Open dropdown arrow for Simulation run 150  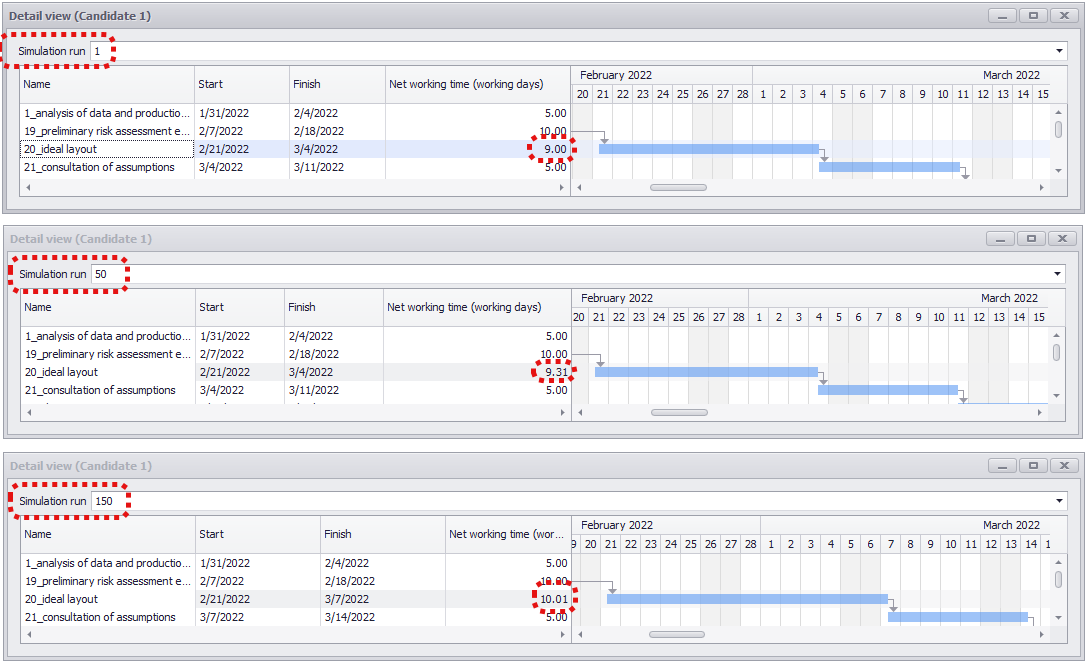click(1059, 501)
